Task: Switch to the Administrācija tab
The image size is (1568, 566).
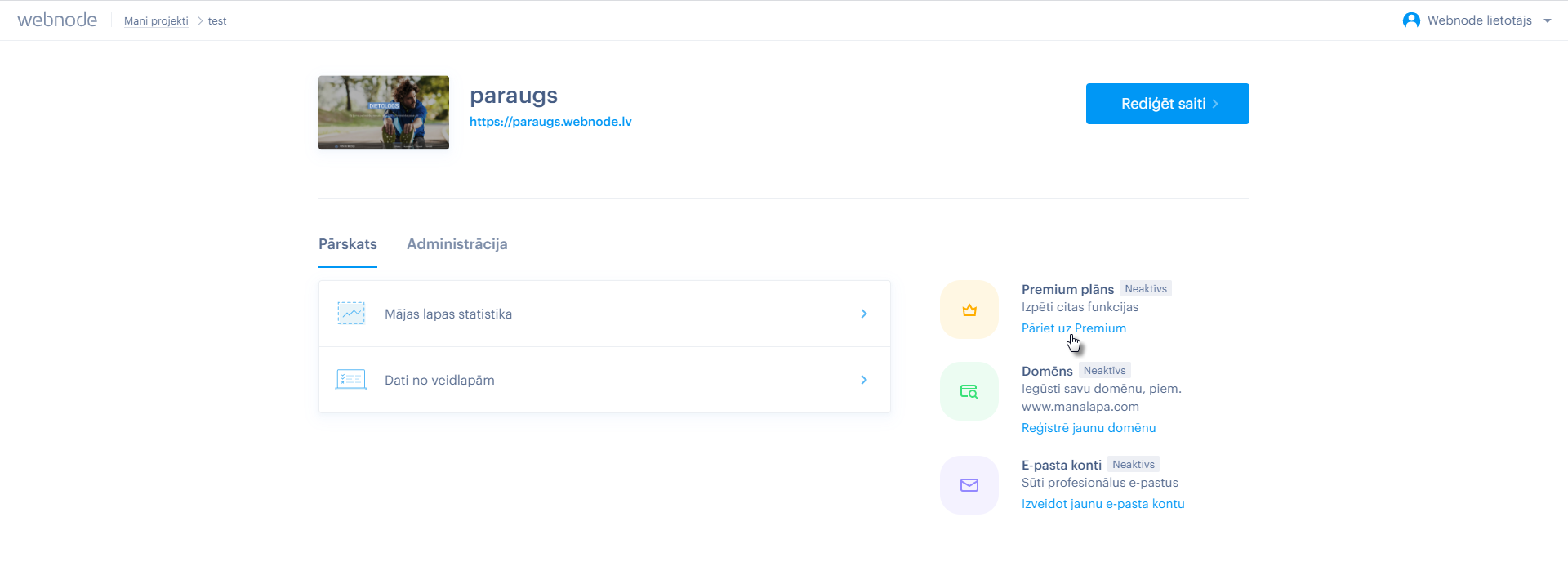Action: tap(457, 244)
